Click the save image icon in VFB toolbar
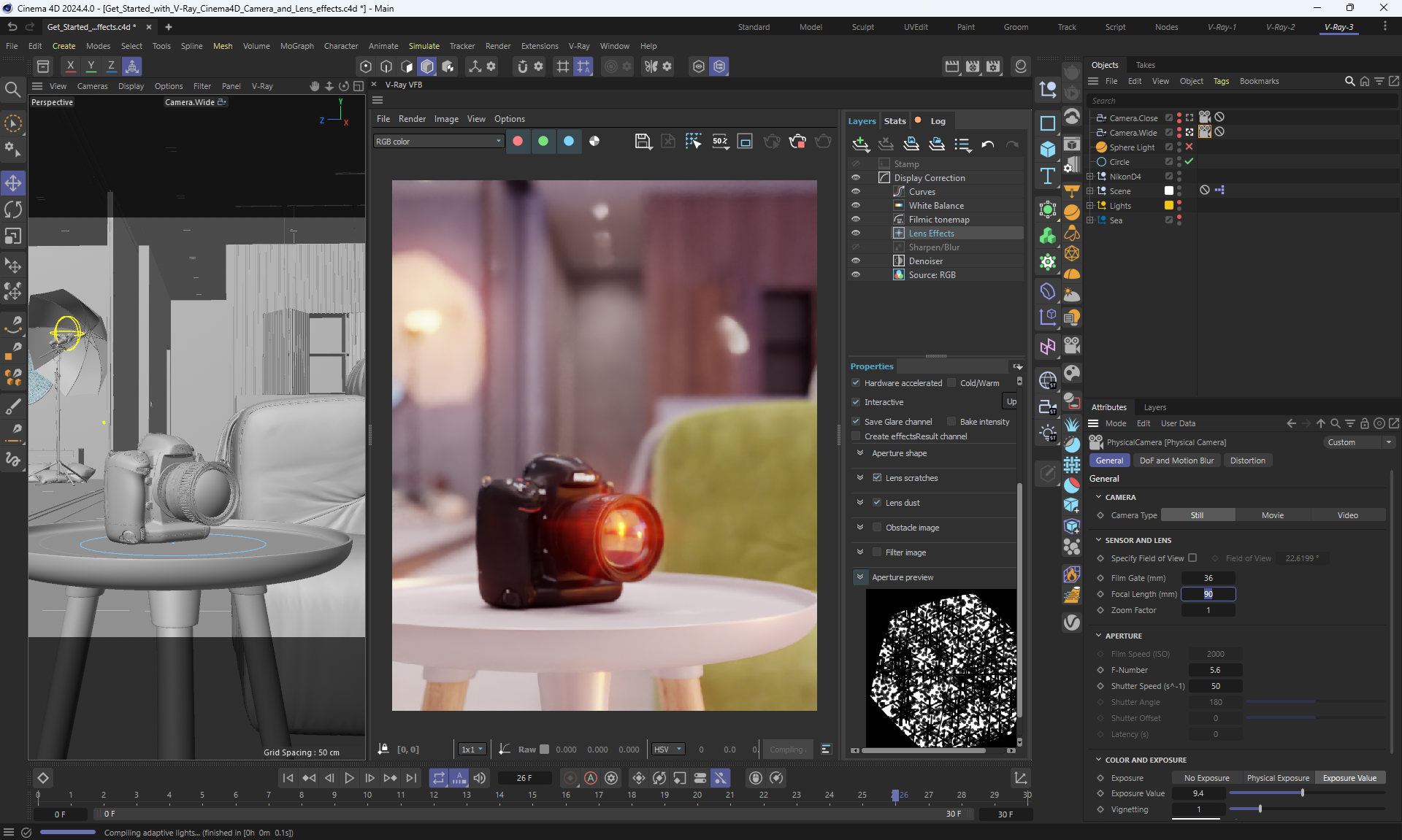This screenshot has height=840, width=1402. click(x=643, y=142)
